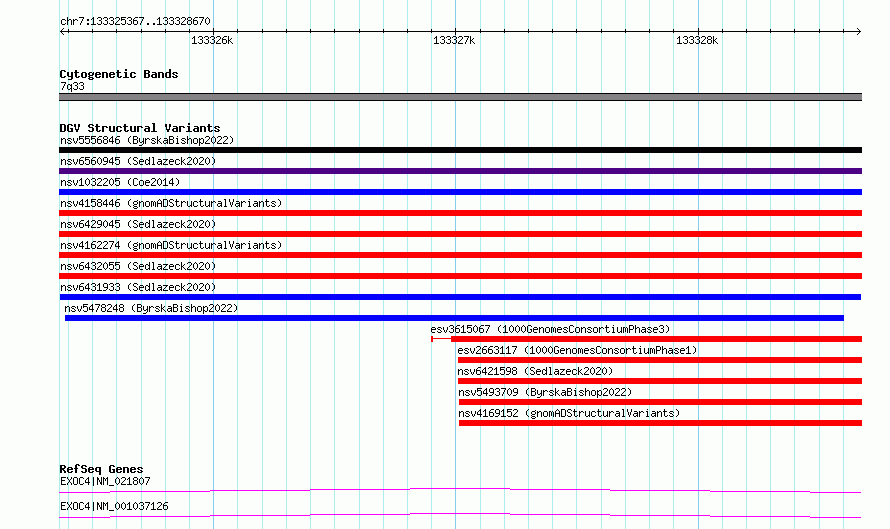Viewport: 890px width, 529px height.
Task: Click the nsv6429045 (Sedlazeck2020) label
Action: pos(138,224)
